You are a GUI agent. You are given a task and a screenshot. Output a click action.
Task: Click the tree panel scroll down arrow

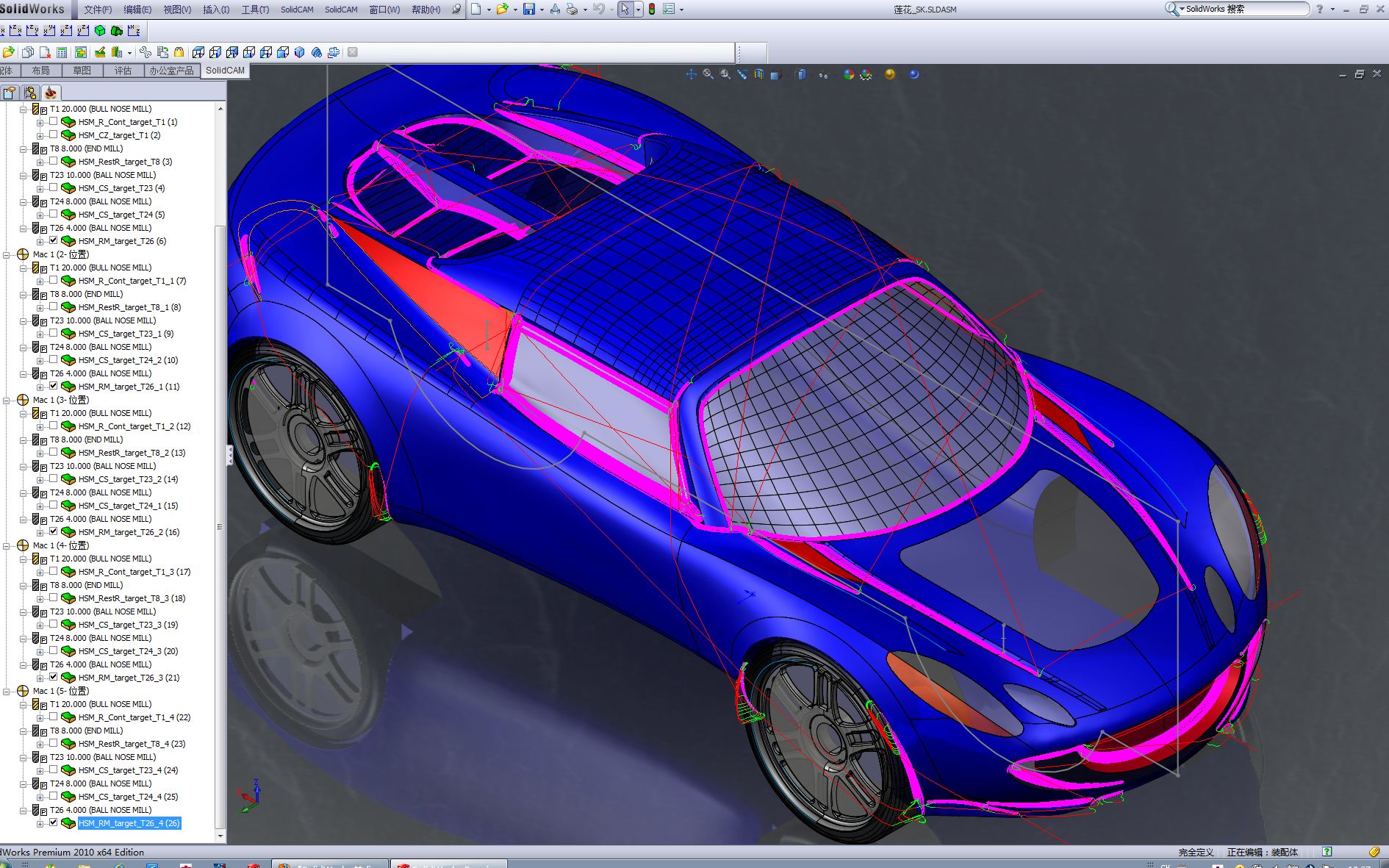pyautogui.click(x=220, y=836)
